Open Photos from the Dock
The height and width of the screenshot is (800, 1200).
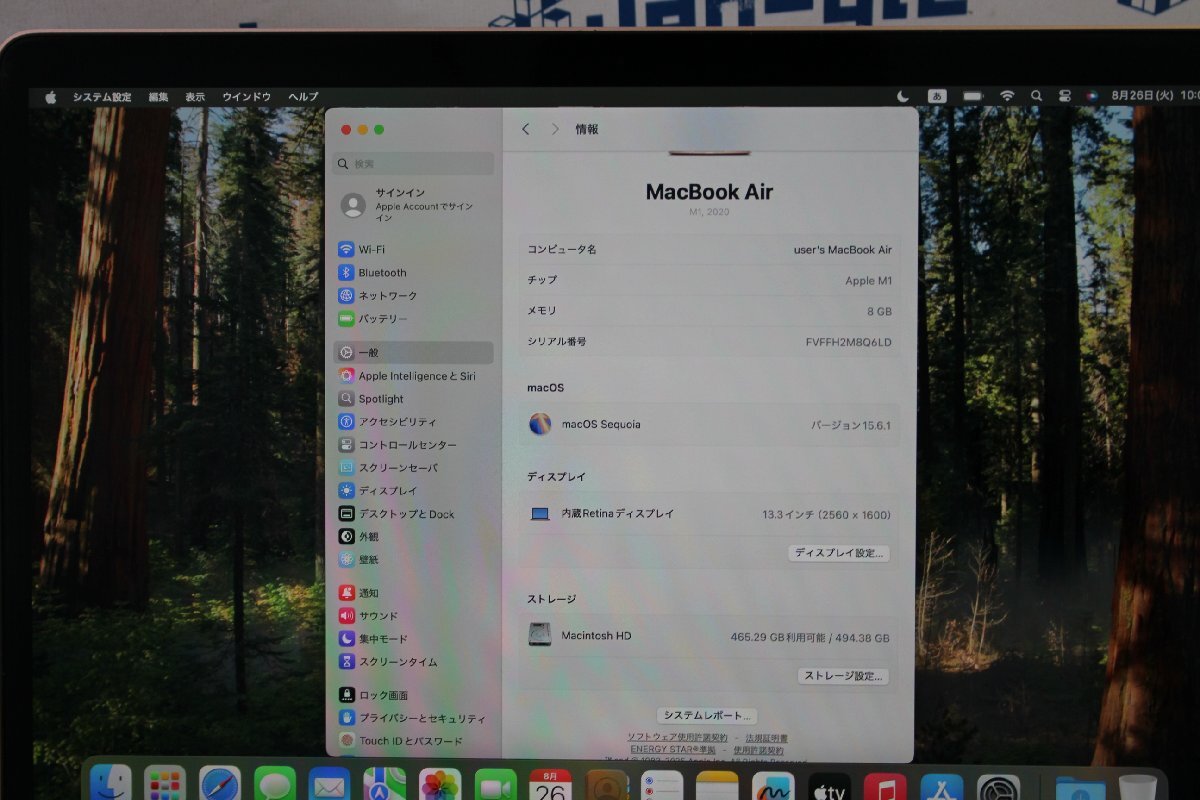click(440, 785)
